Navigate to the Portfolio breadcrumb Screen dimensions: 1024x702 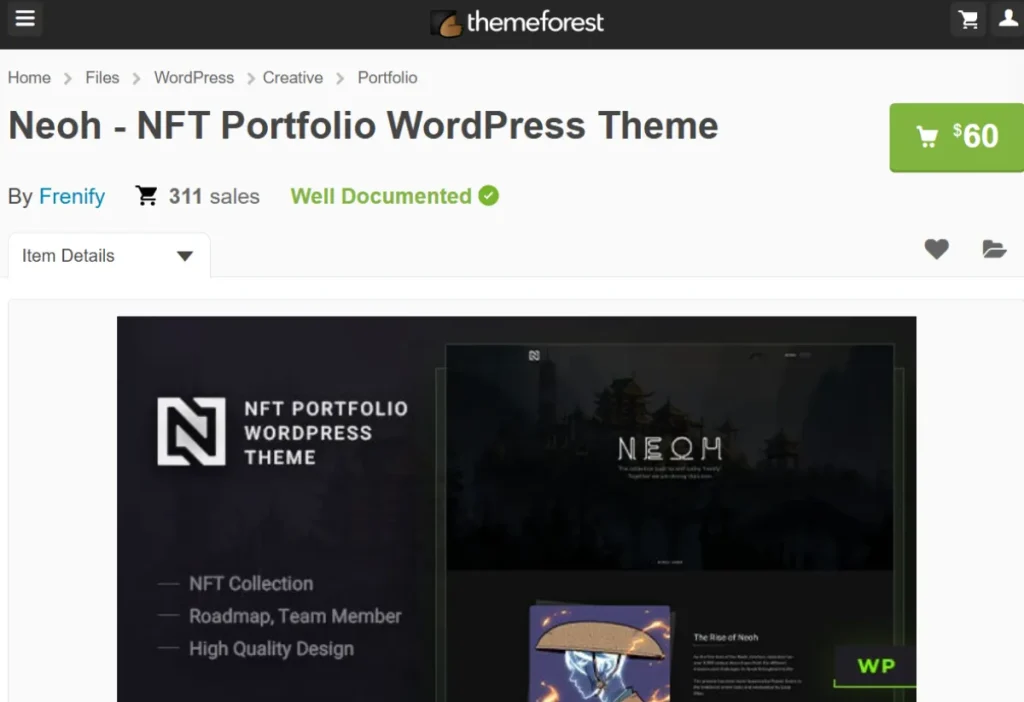pyautogui.click(x=388, y=78)
